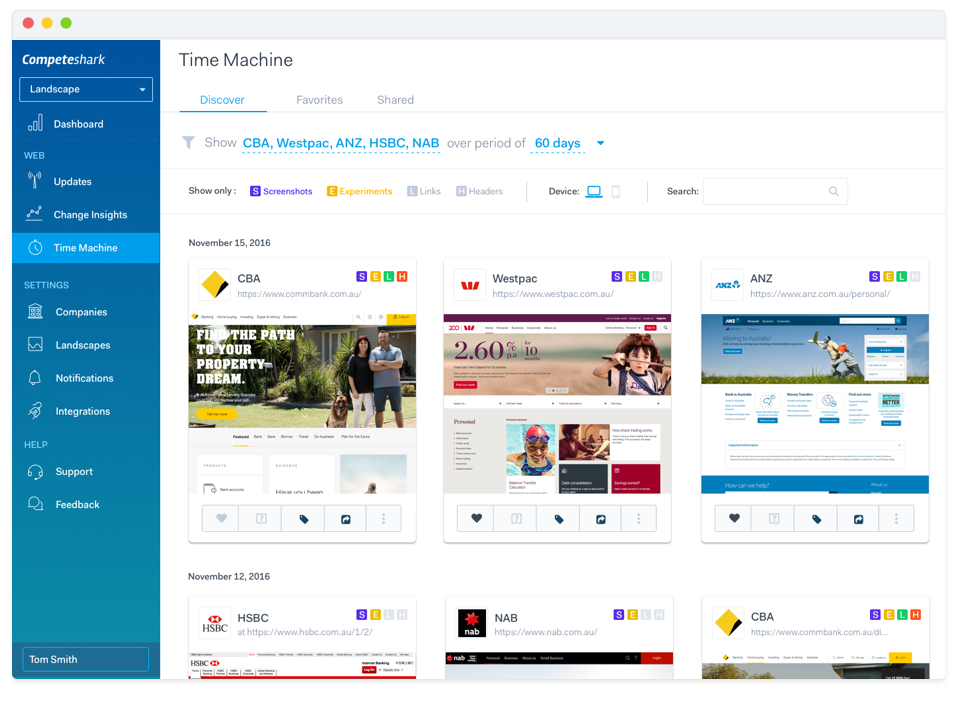The image size is (957, 705).
Task: Click the Notifications bell icon
Action: coord(35,378)
